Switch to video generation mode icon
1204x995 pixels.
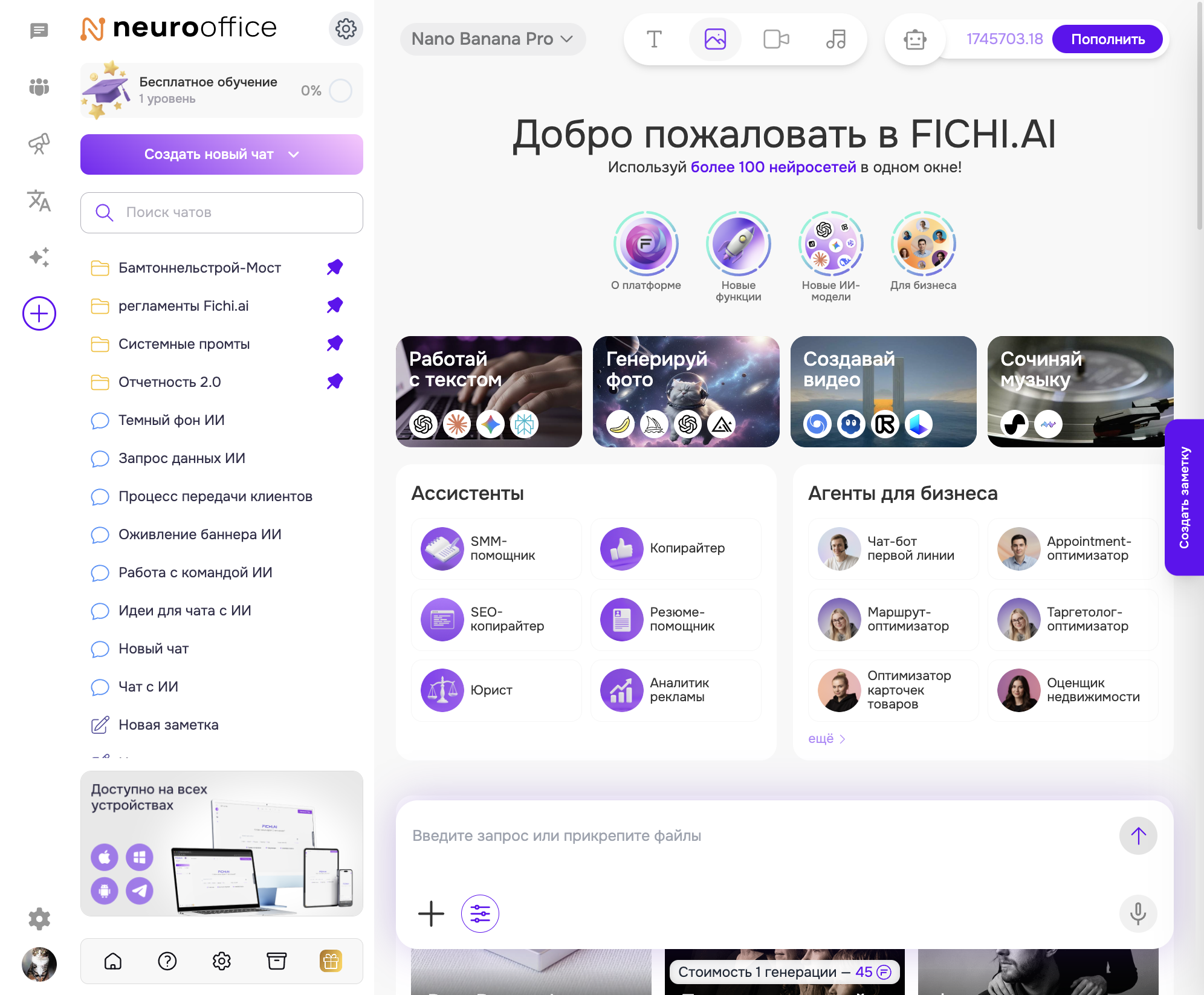[x=775, y=39]
